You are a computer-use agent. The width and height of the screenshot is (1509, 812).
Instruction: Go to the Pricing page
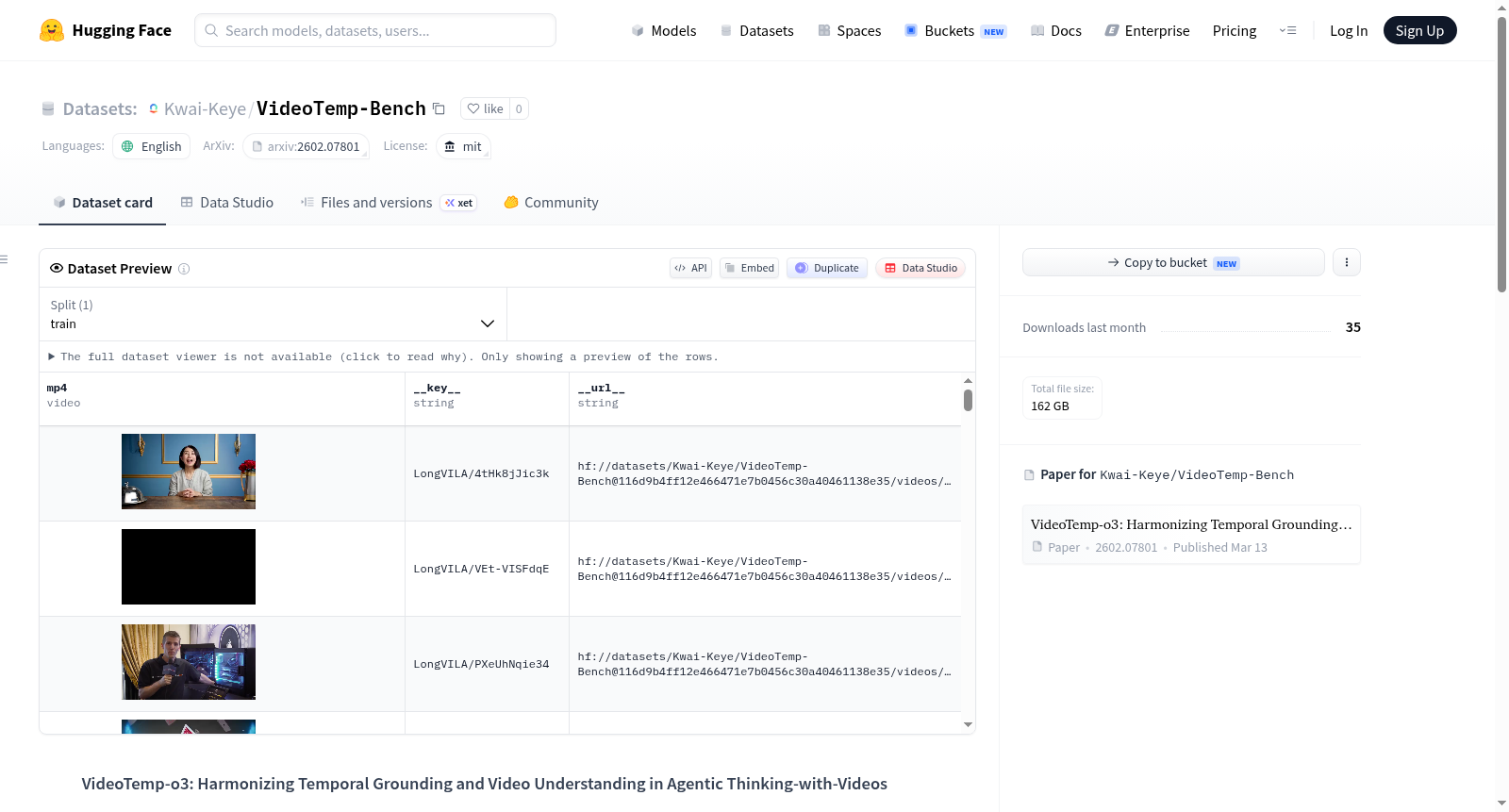pos(1235,30)
